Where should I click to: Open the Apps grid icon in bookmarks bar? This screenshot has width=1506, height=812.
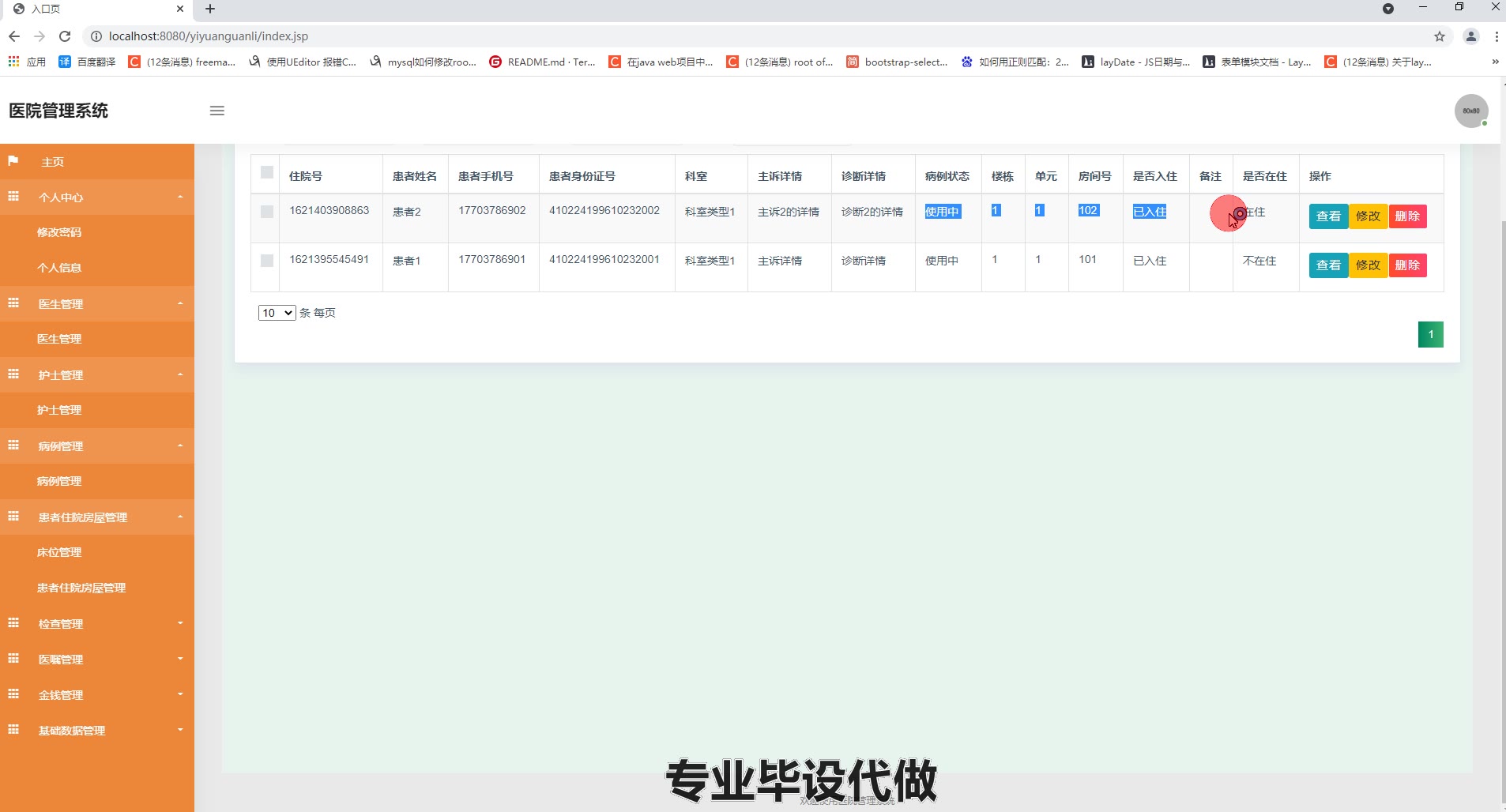click(13, 62)
